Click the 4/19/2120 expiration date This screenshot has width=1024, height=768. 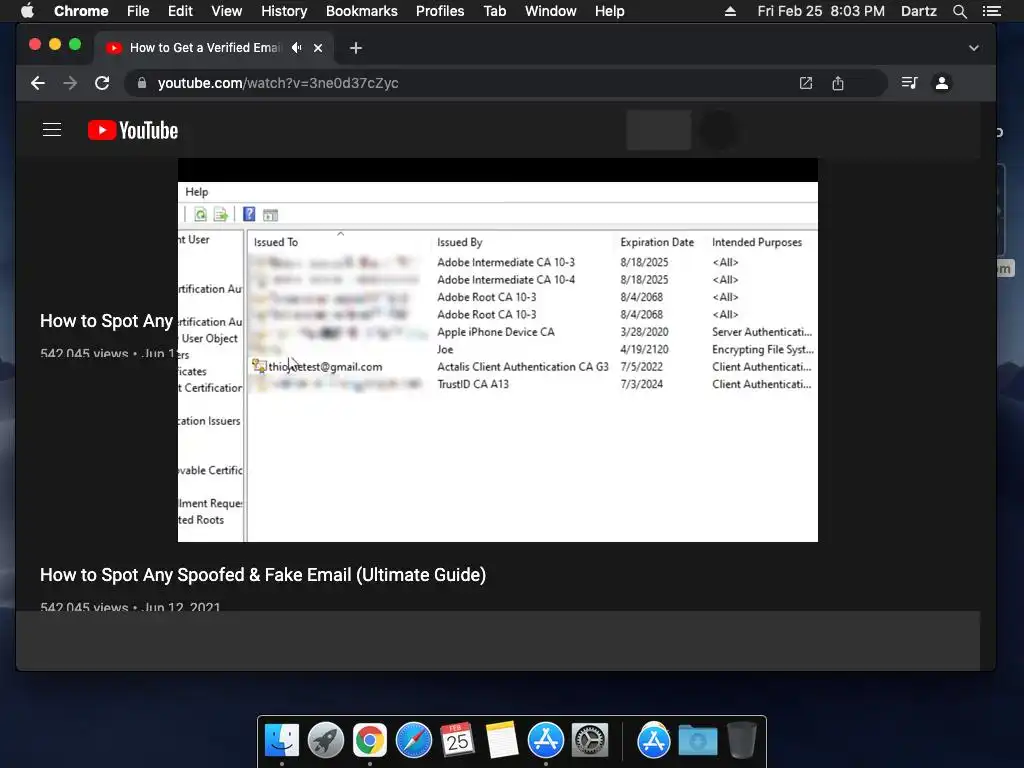(x=644, y=349)
